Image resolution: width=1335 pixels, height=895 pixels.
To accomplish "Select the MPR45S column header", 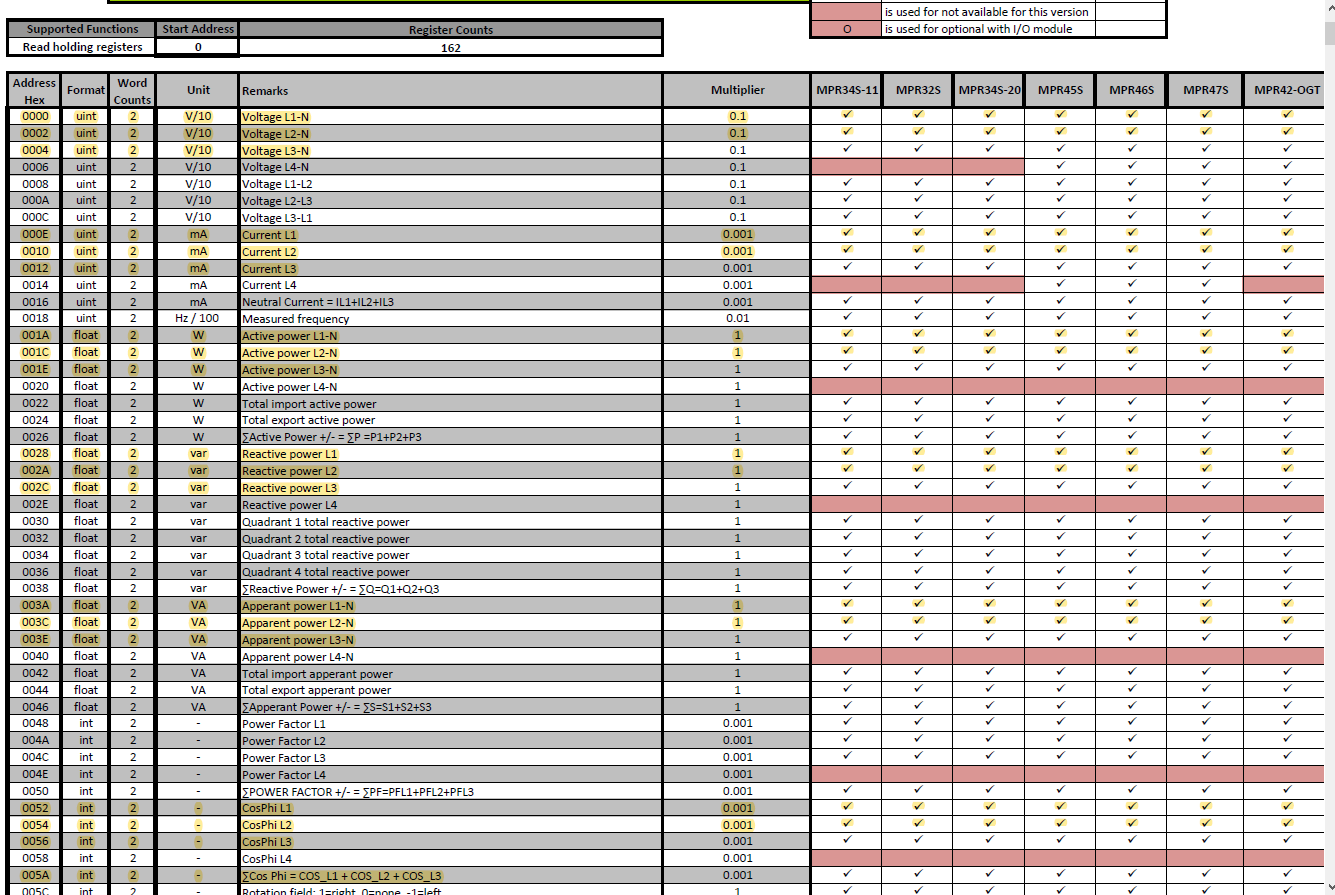I will pos(1060,90).
